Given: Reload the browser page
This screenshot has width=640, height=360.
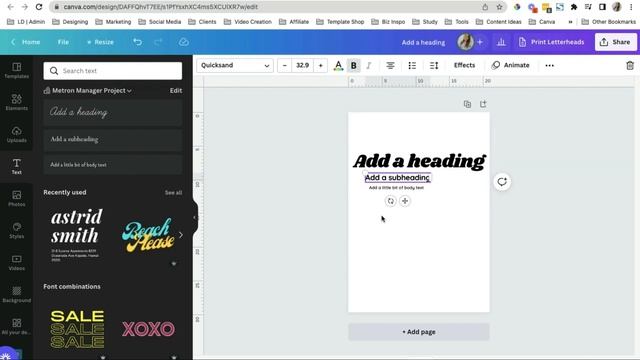Looking at the screenshot, I should (x=39, y=7).
